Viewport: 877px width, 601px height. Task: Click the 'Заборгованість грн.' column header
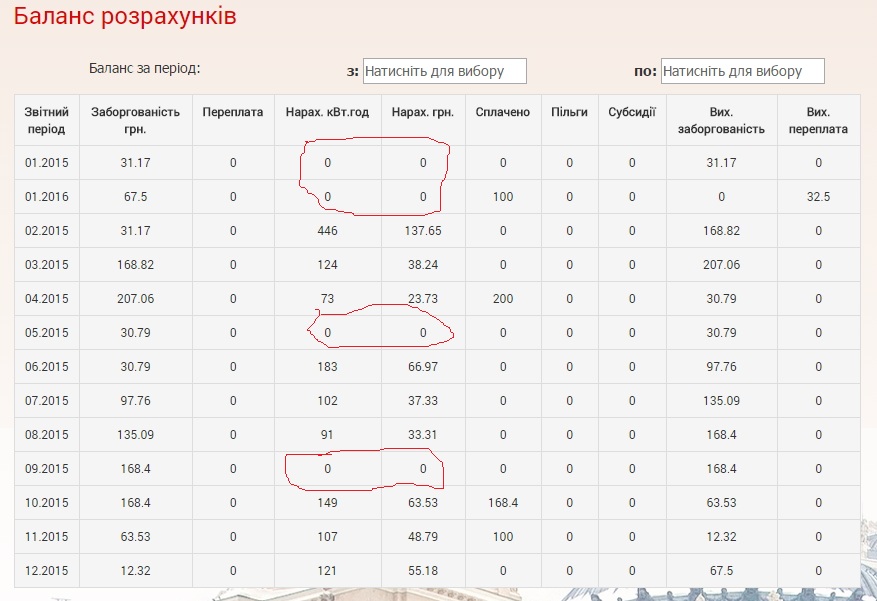click(x=135, y=120)
